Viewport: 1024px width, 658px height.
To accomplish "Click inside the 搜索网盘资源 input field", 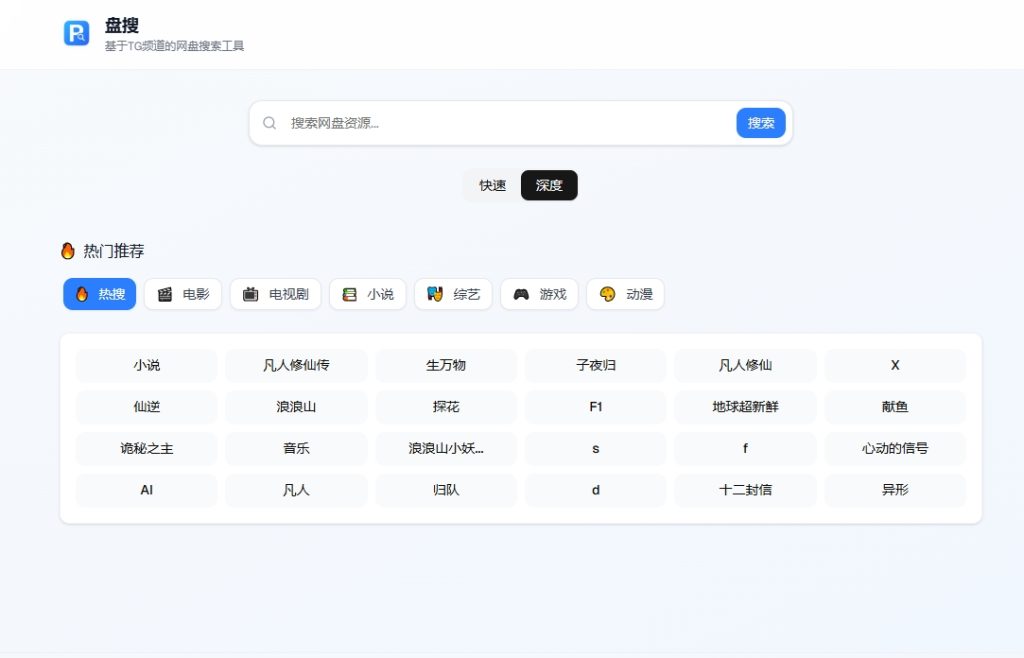I will [450, 122].
